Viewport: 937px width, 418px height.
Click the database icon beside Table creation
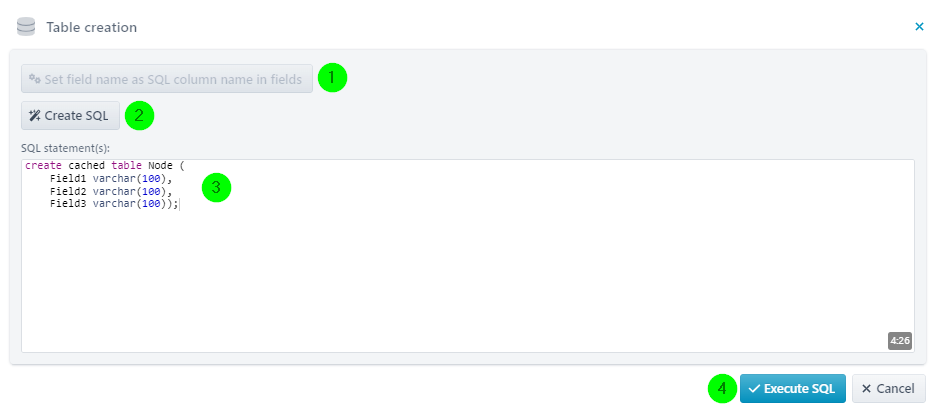tap(26, 27)
